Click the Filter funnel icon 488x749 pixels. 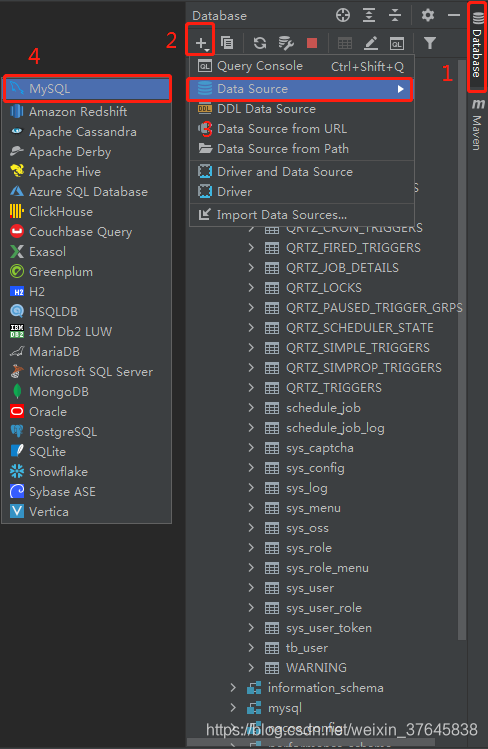coord(430,43)
